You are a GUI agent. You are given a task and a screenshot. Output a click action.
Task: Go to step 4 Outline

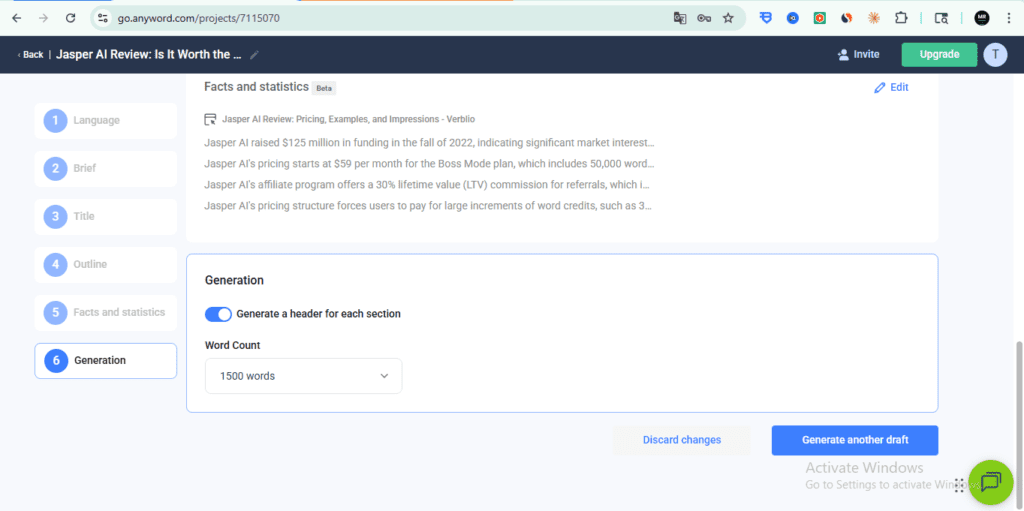[x=106, y=265]
